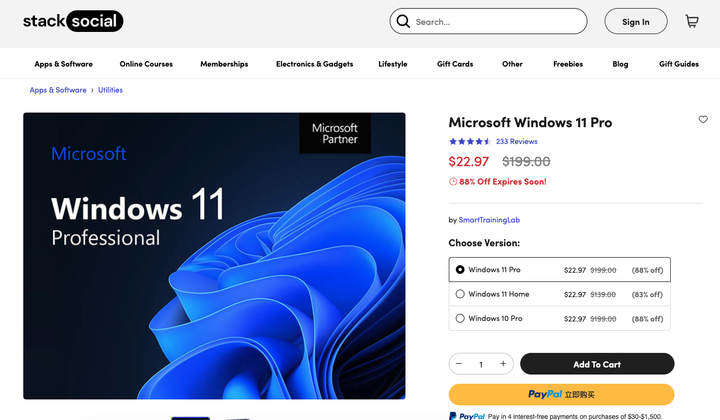
Task: Click the $22.97 sale price
Action: coord(469,162)
